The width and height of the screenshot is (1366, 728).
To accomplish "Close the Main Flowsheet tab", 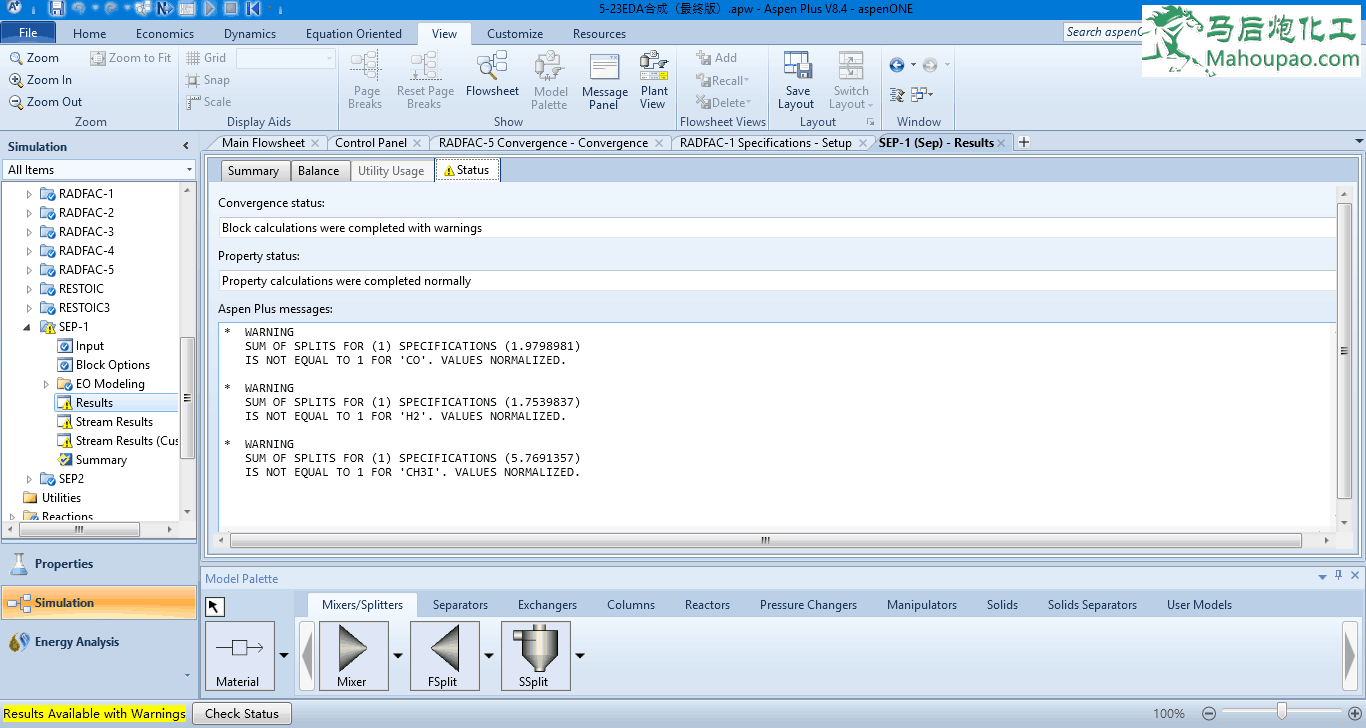I will [x=315, y=143].
